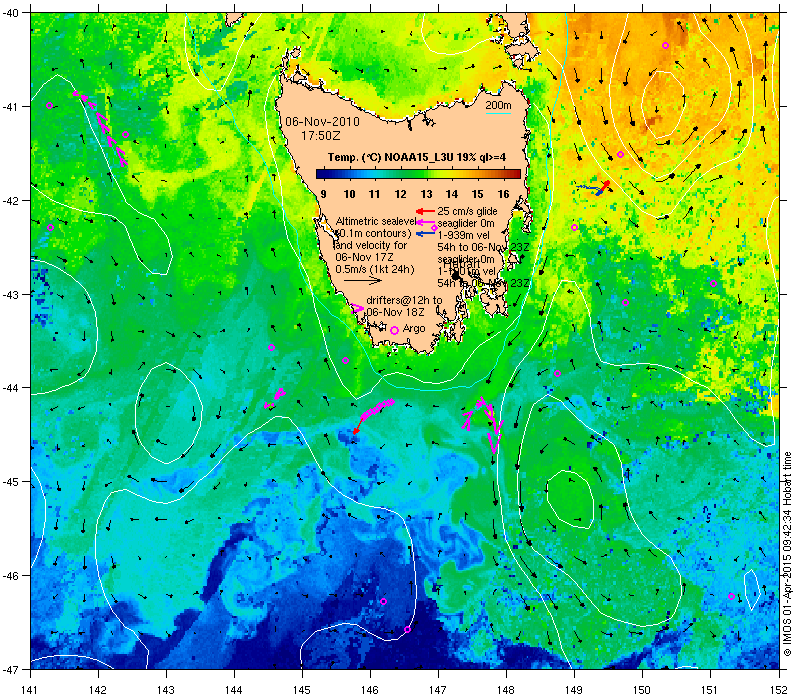Image resolution: width=800 pixels, height=700 pixels.
Task: Click the 'Temp. (°C) NOAA15_L3U 19% ql>=4' title
Action: coord(417,157)
